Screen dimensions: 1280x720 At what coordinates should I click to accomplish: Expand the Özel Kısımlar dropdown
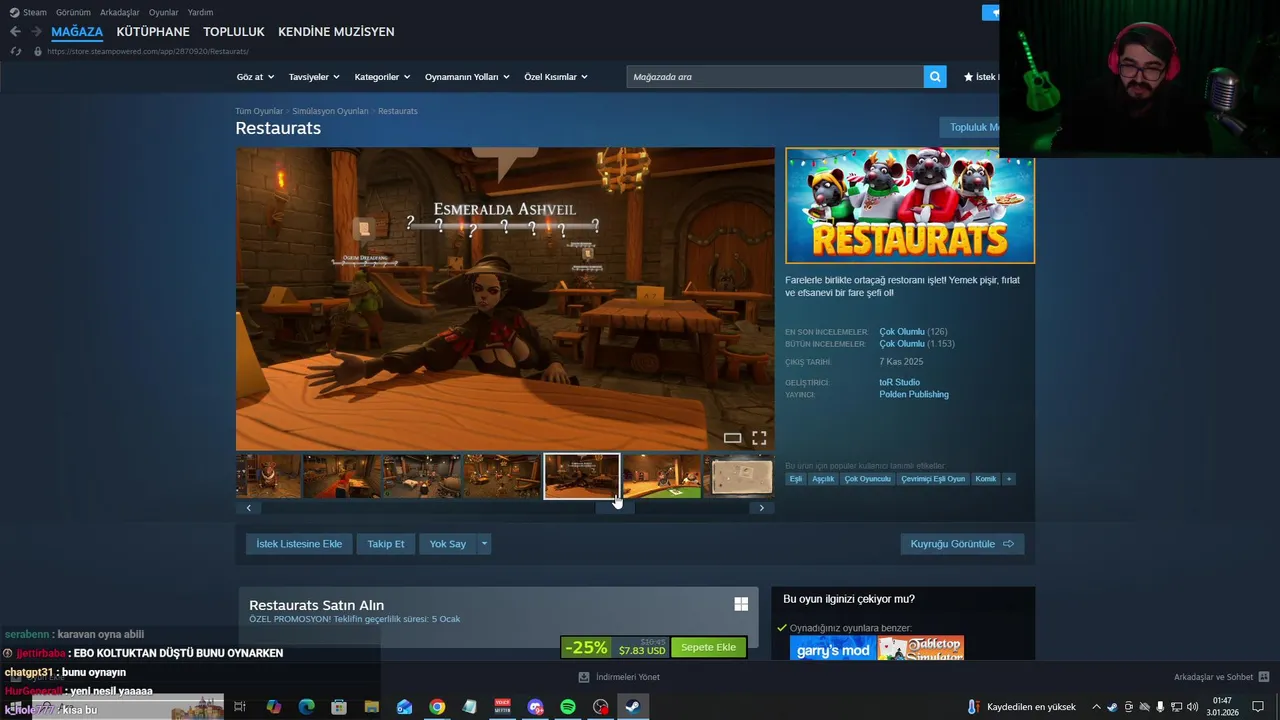[556, 77]
